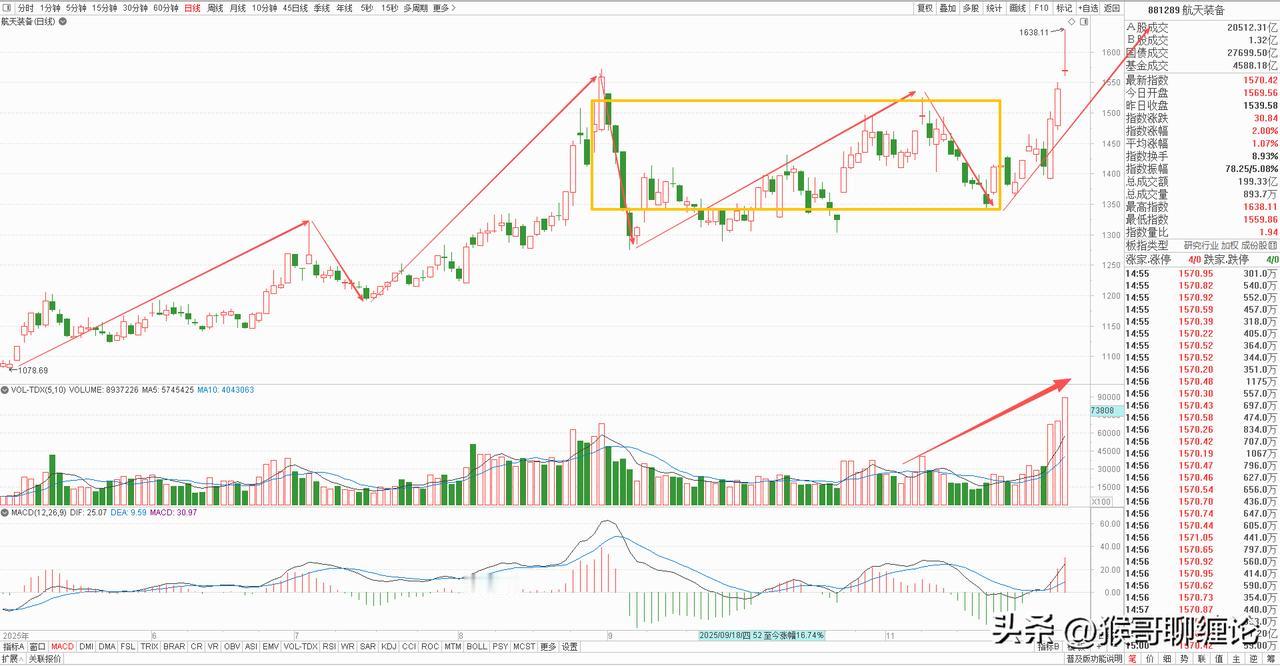The width and height of the screenshot is (1280, 666).
Task: Select the RSI indicator
Action: click(x=329, y=647)
